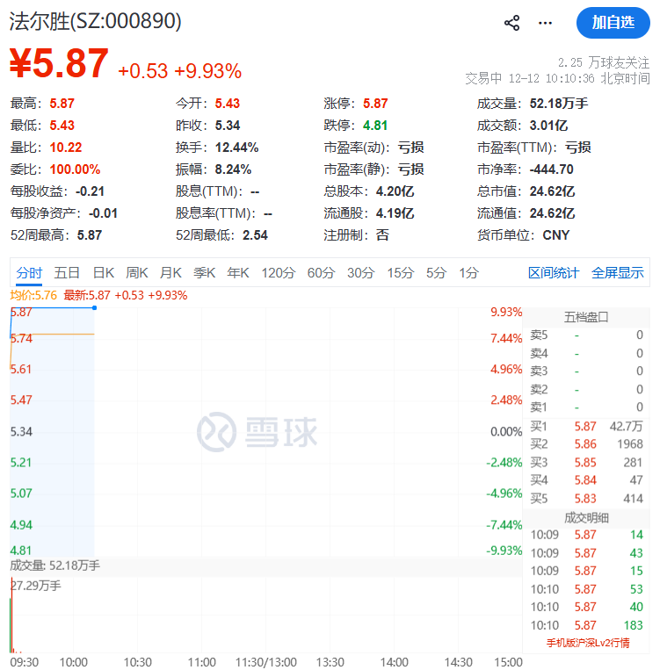This screenshot has height=670, width=667.
Task: Open the three-dot more options menu
Action: click(x=545, y=22)
